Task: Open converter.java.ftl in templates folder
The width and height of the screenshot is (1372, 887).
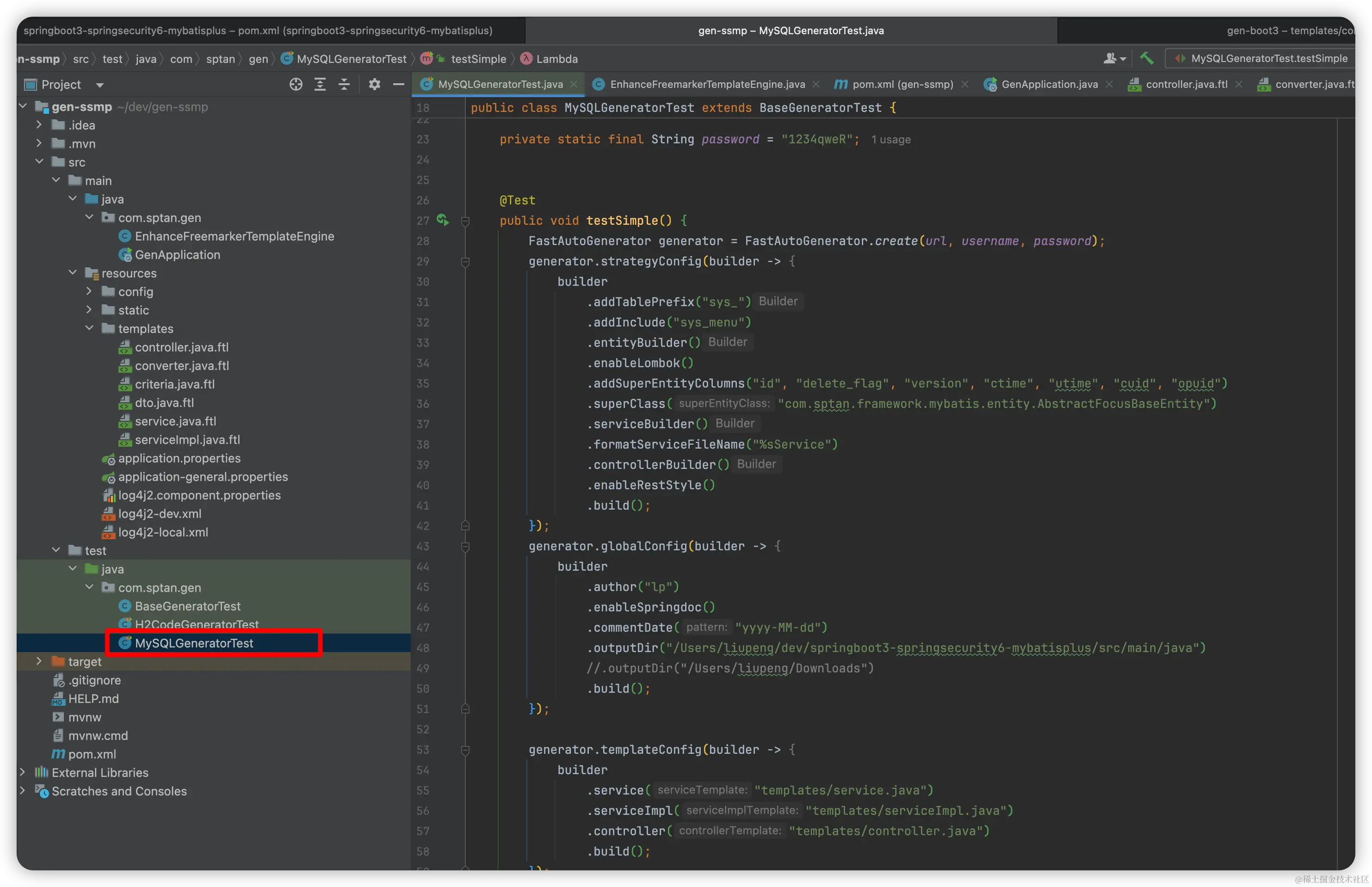Action: [181, 366]
